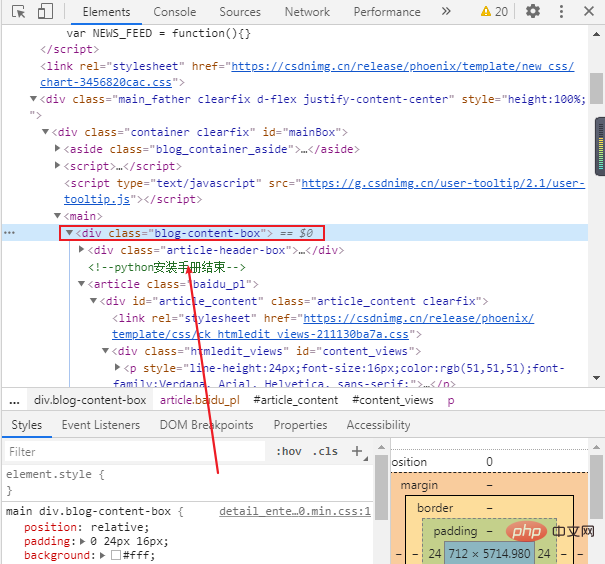605x564 pixels.
Task: Click the border label in box model
Action: click(435, 508)
